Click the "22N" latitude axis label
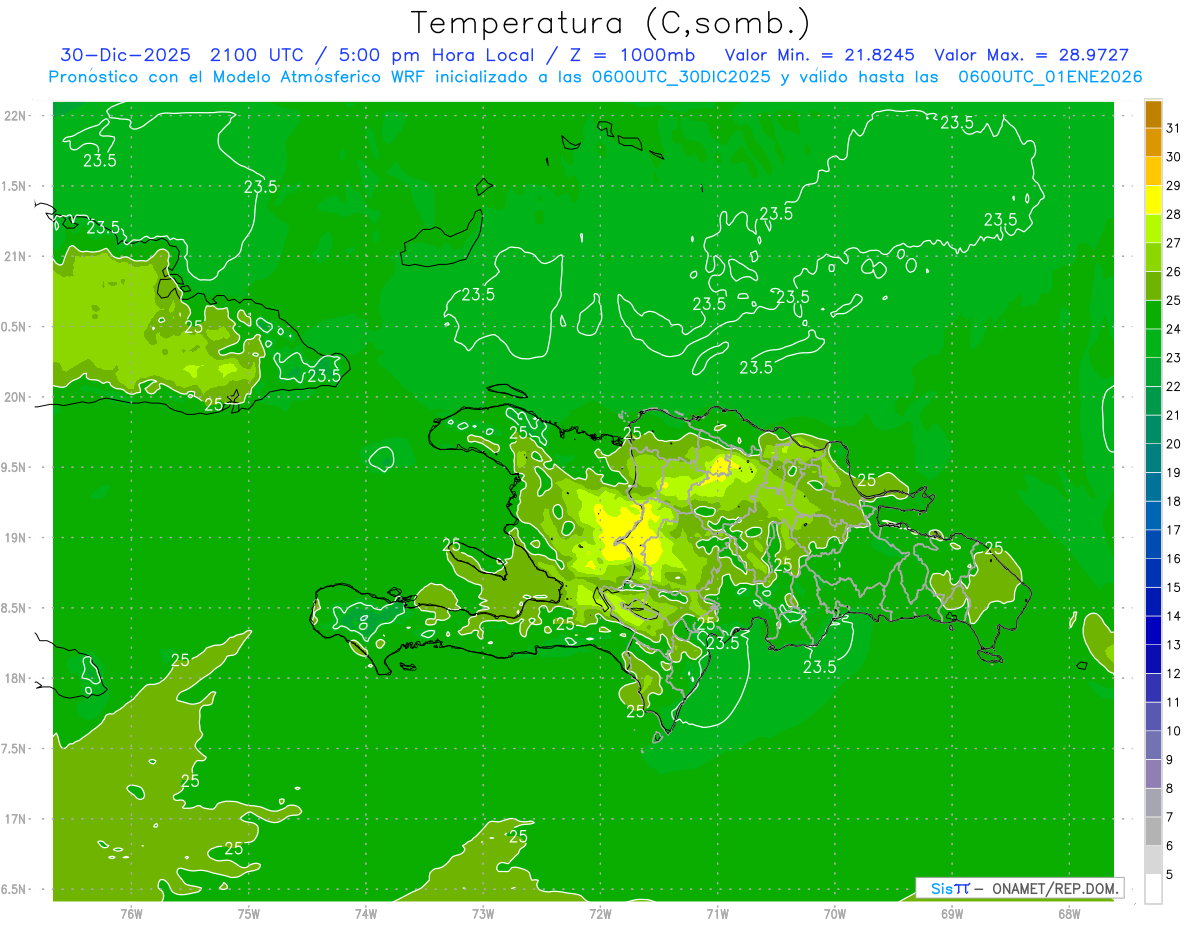 coord(14,116)
